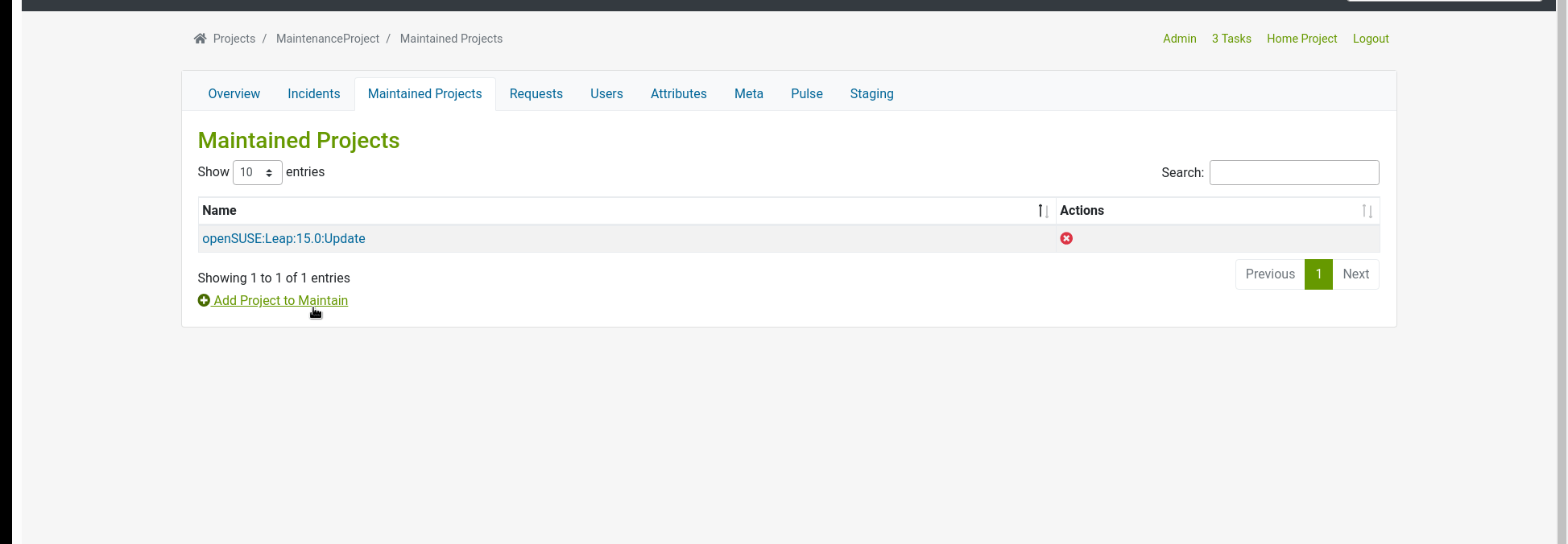
Task: View the 3 Tasks link
Action: pyautogui.click(x=1231, y=39)
